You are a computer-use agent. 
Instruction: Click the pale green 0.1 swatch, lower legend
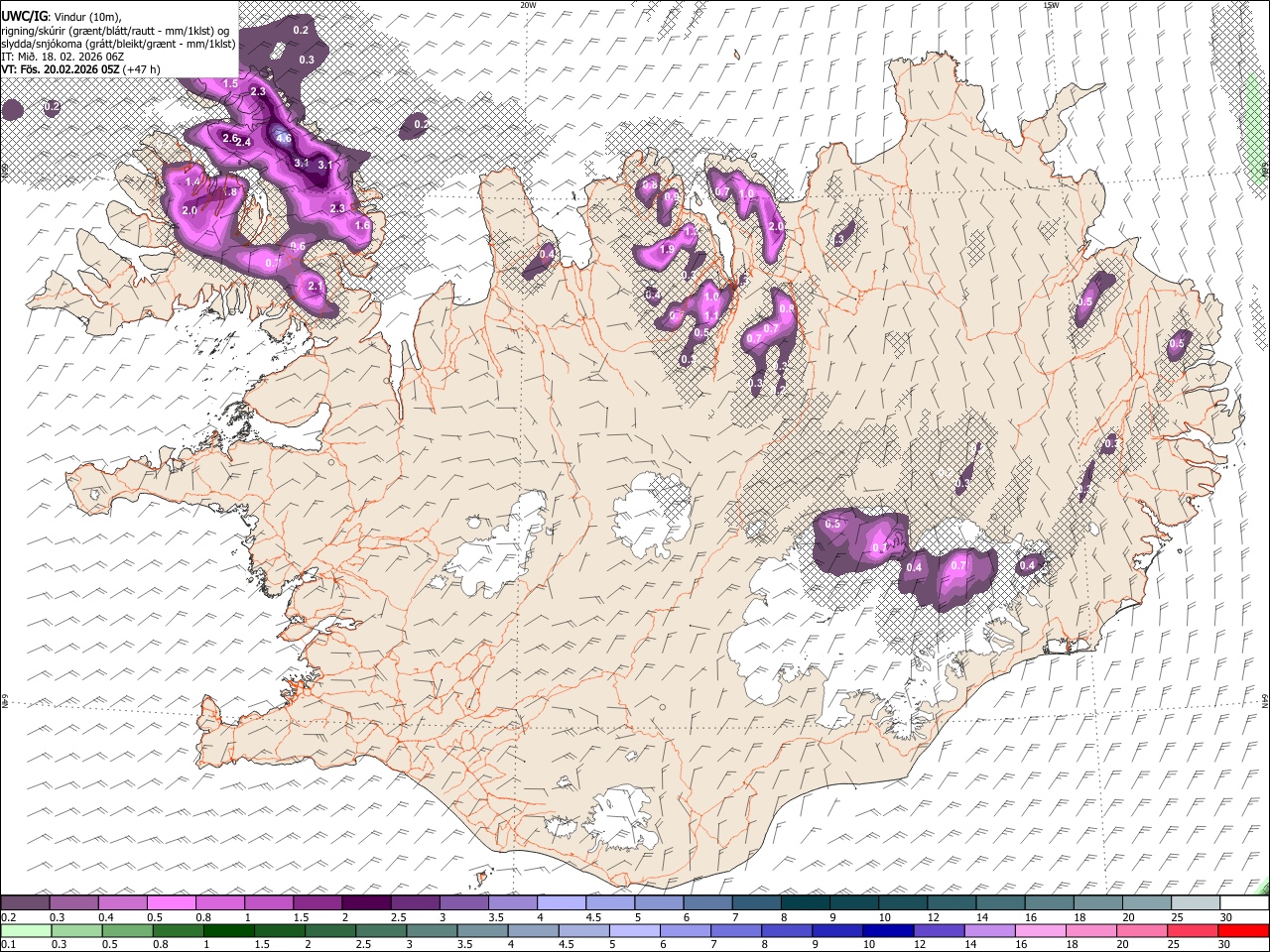point(26,931)
